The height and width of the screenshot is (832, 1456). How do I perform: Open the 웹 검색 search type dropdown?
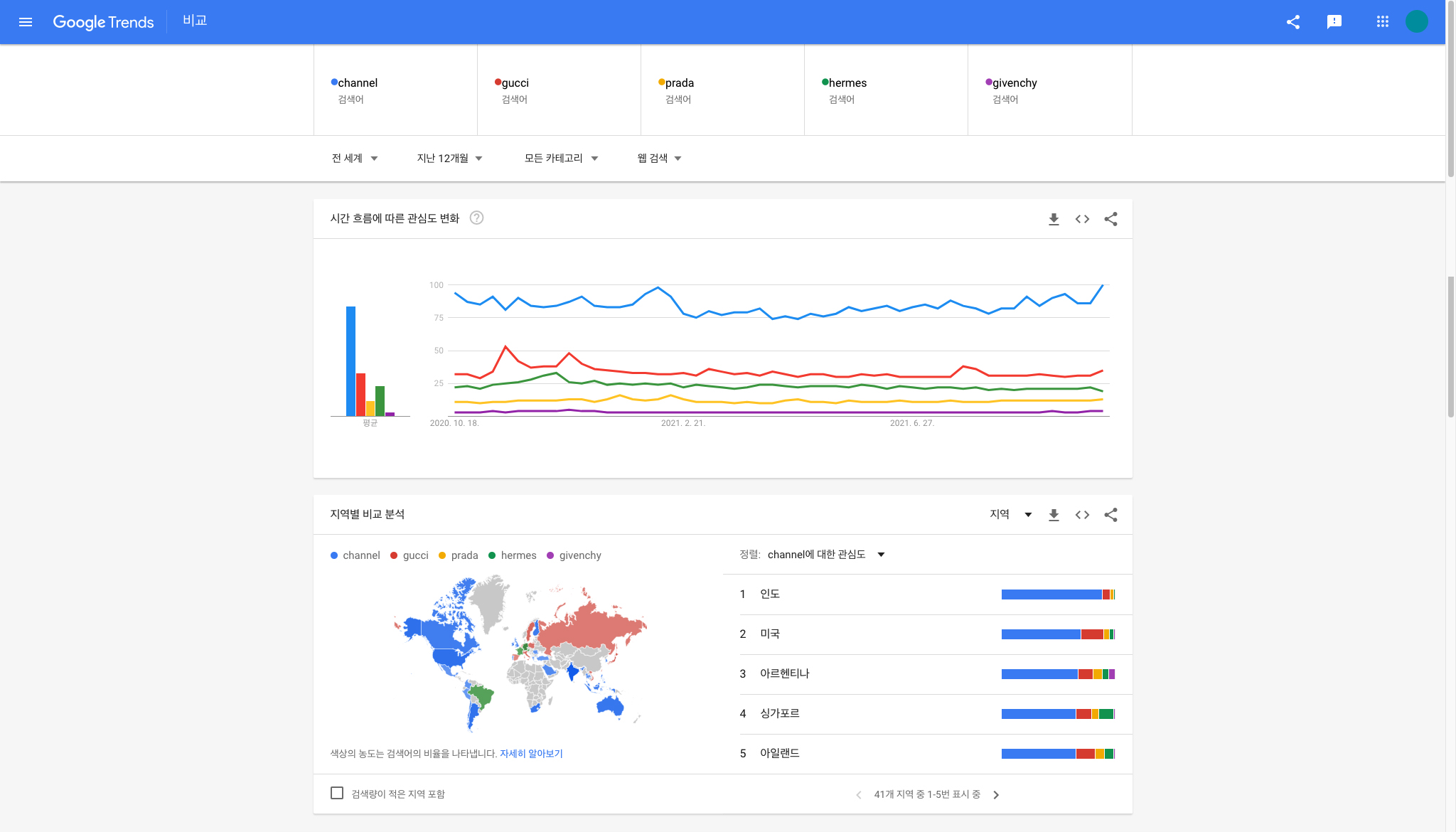point(660,159)
